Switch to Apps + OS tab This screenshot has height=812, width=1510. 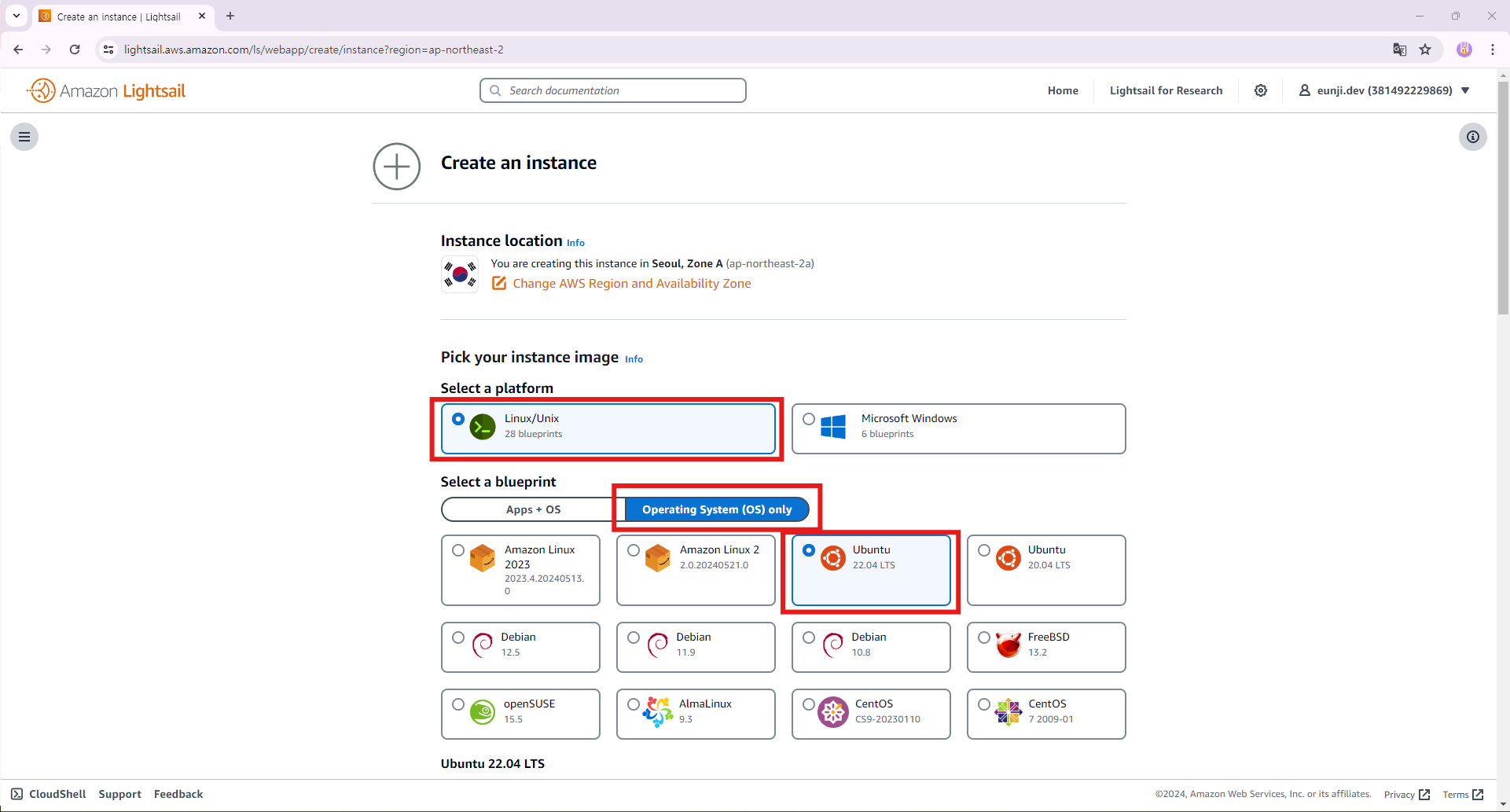(534, 509)
